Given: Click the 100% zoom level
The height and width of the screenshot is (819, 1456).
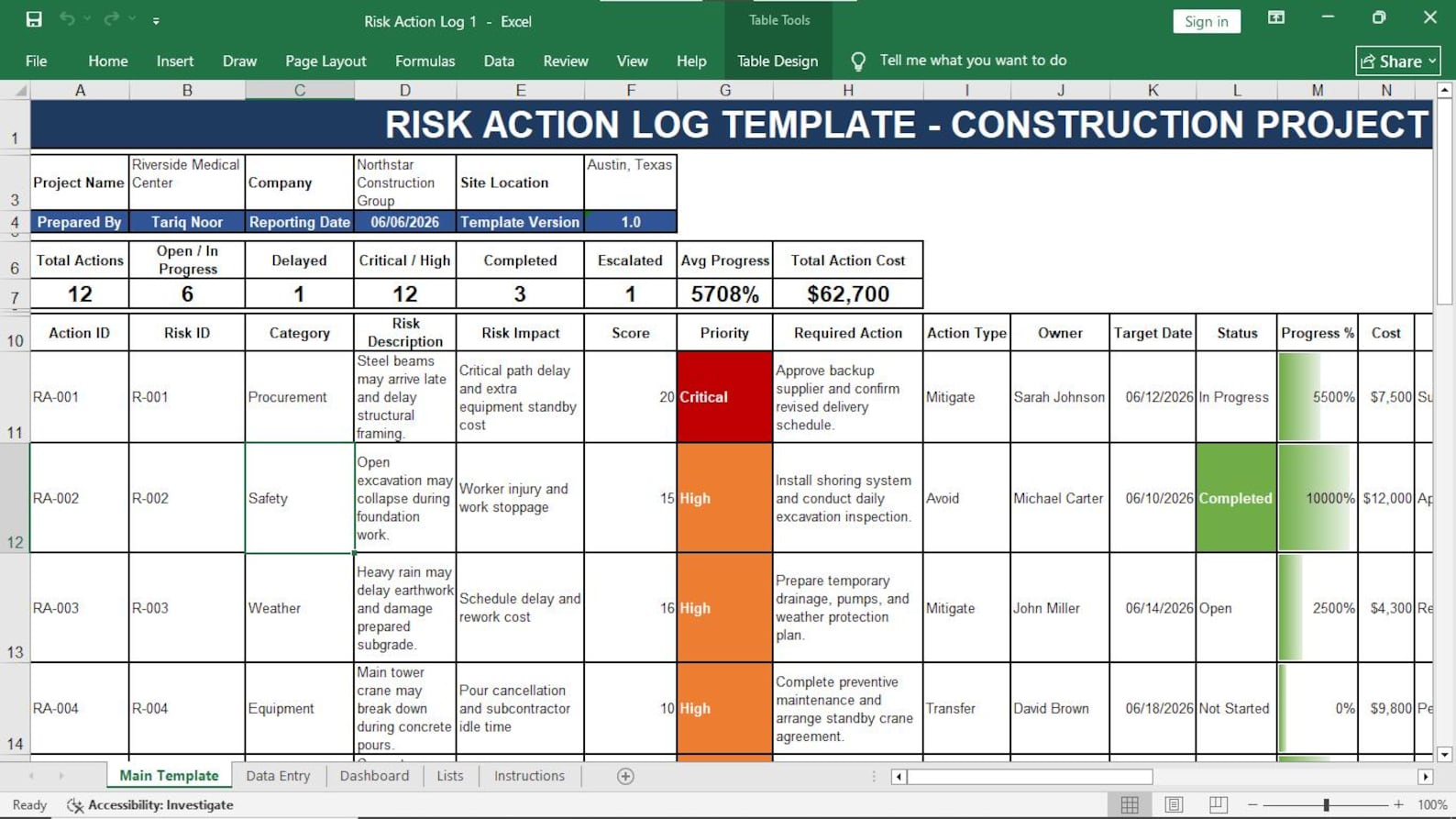Looking at the screenshot, I should click(x=1432, y=804).
